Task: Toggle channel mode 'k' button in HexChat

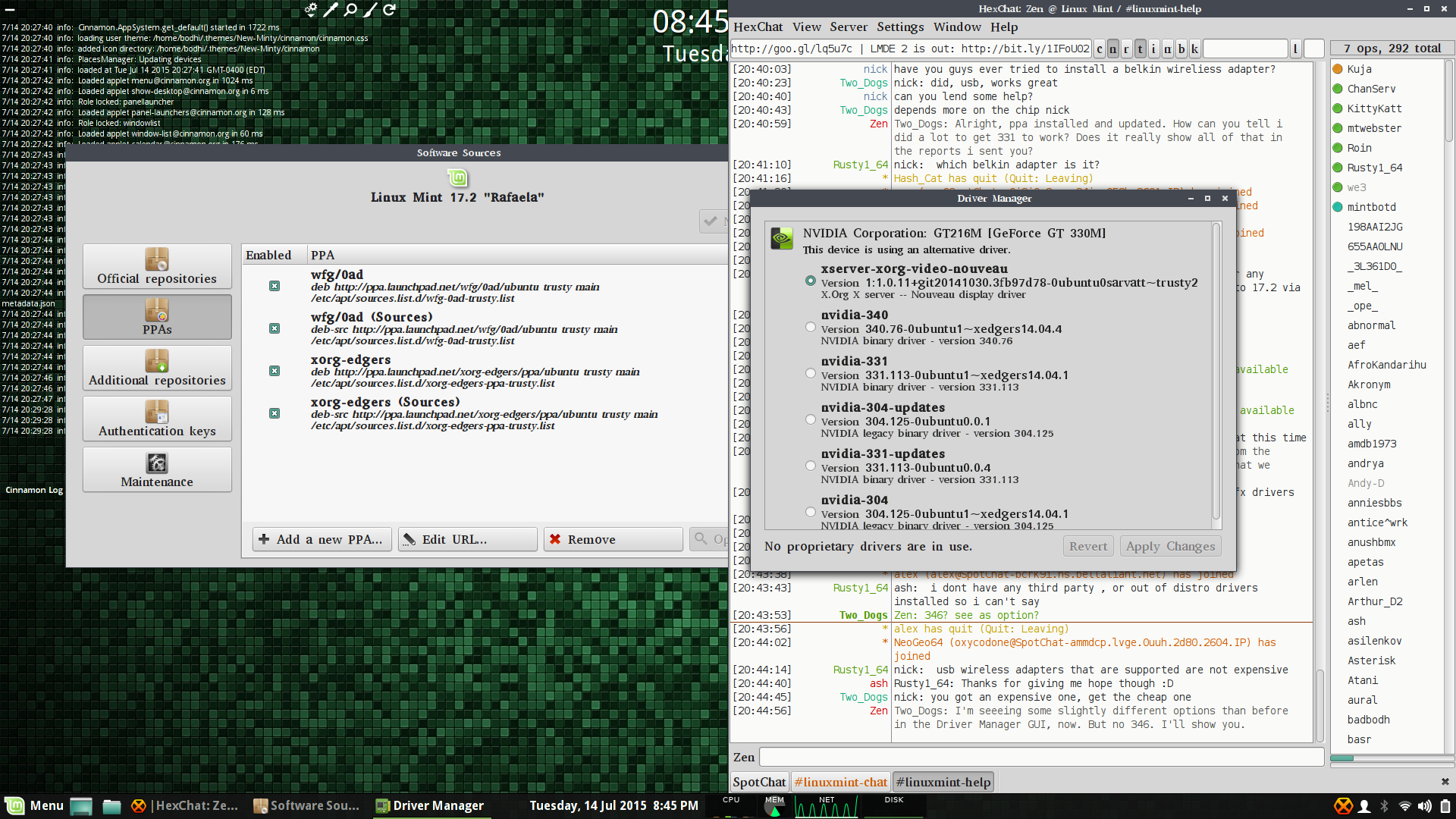Action: point(1194,49)
